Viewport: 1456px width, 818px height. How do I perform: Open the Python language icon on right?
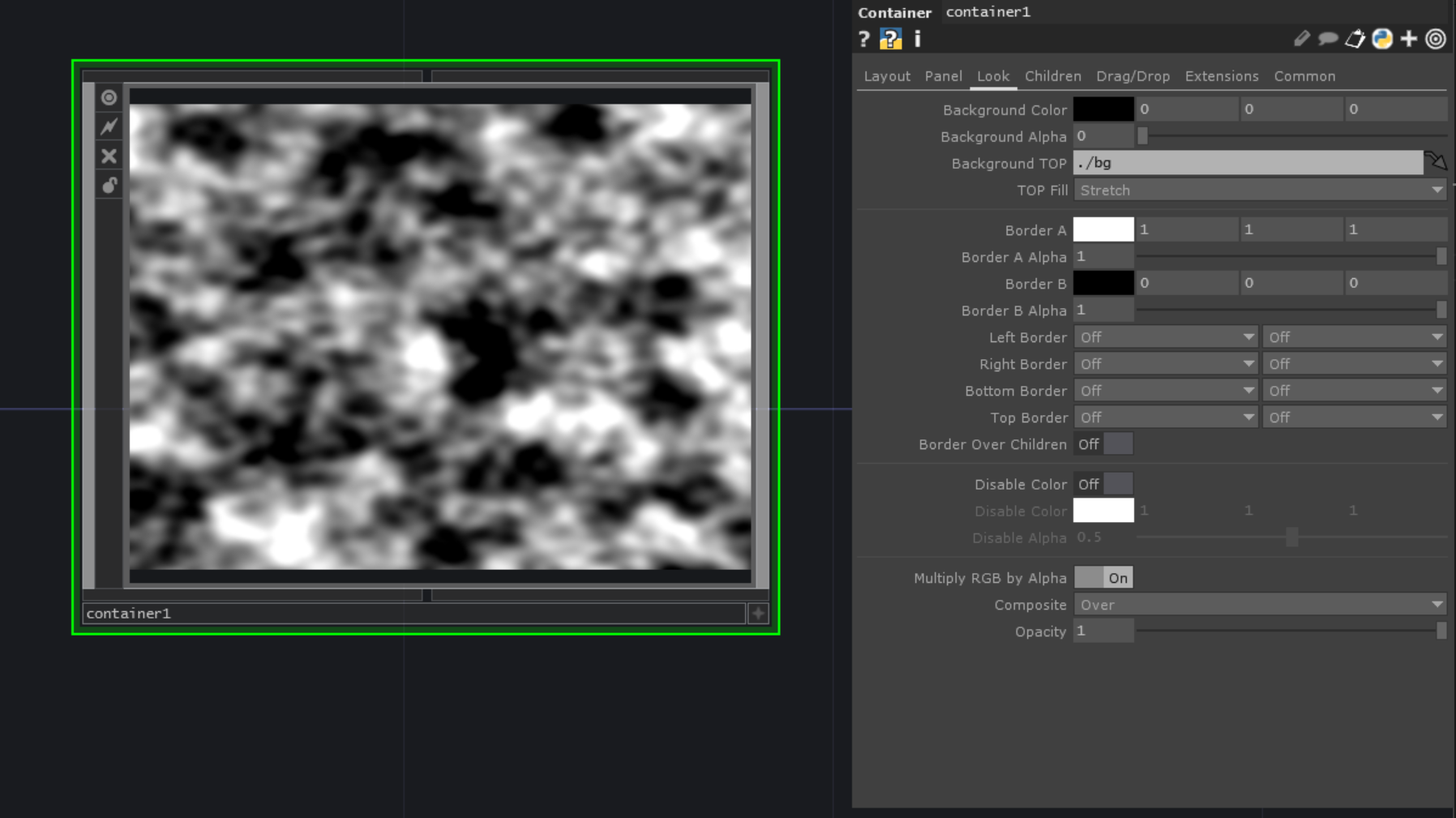pyautogui.click(x=1382, y=39)
